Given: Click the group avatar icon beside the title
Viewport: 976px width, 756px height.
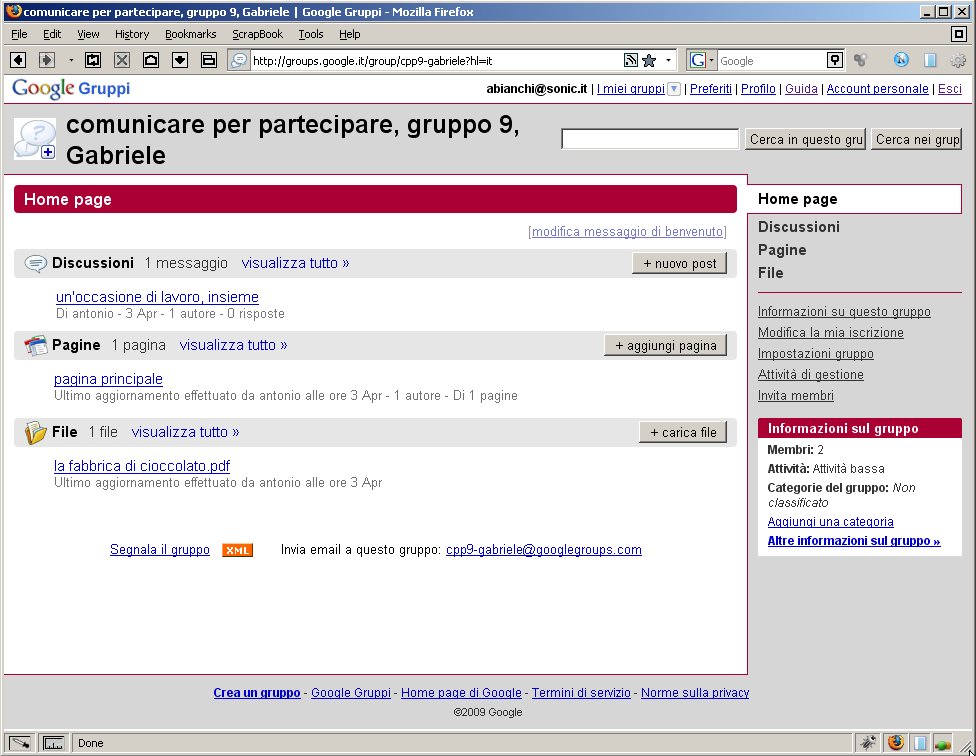Looking at the screenshot, I should (x=35, y=139).
